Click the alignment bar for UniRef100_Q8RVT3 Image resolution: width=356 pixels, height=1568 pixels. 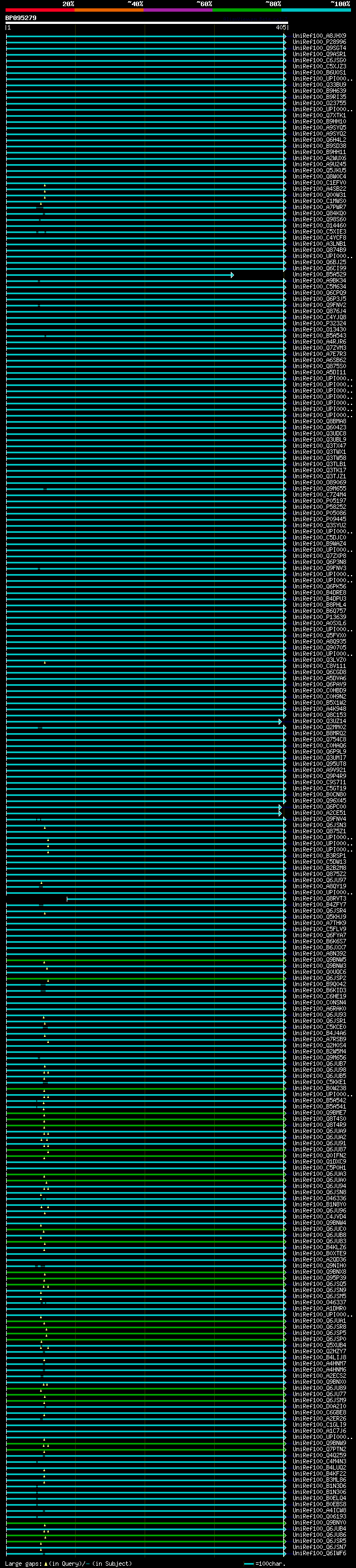point(176,899)
